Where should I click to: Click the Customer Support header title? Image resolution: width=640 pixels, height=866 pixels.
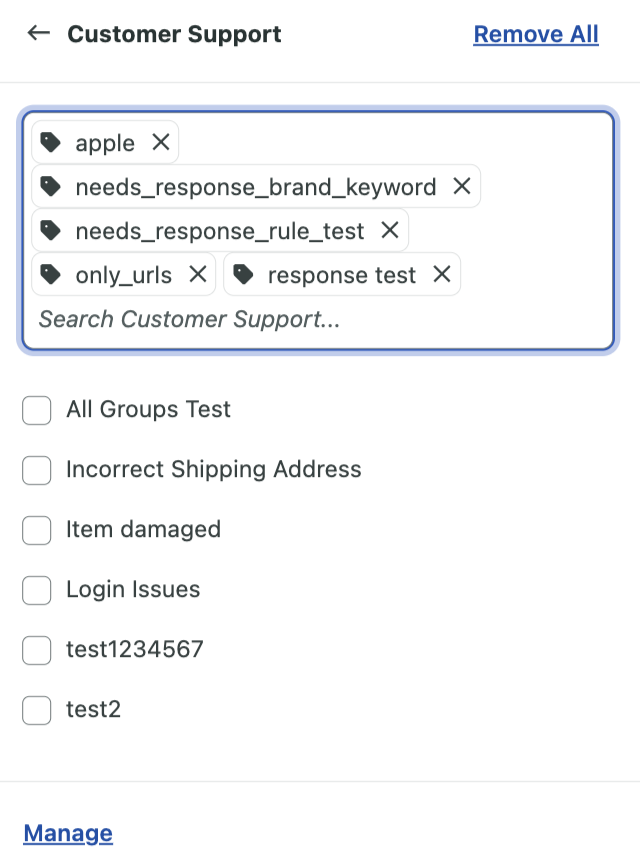[x=174, y=34]
